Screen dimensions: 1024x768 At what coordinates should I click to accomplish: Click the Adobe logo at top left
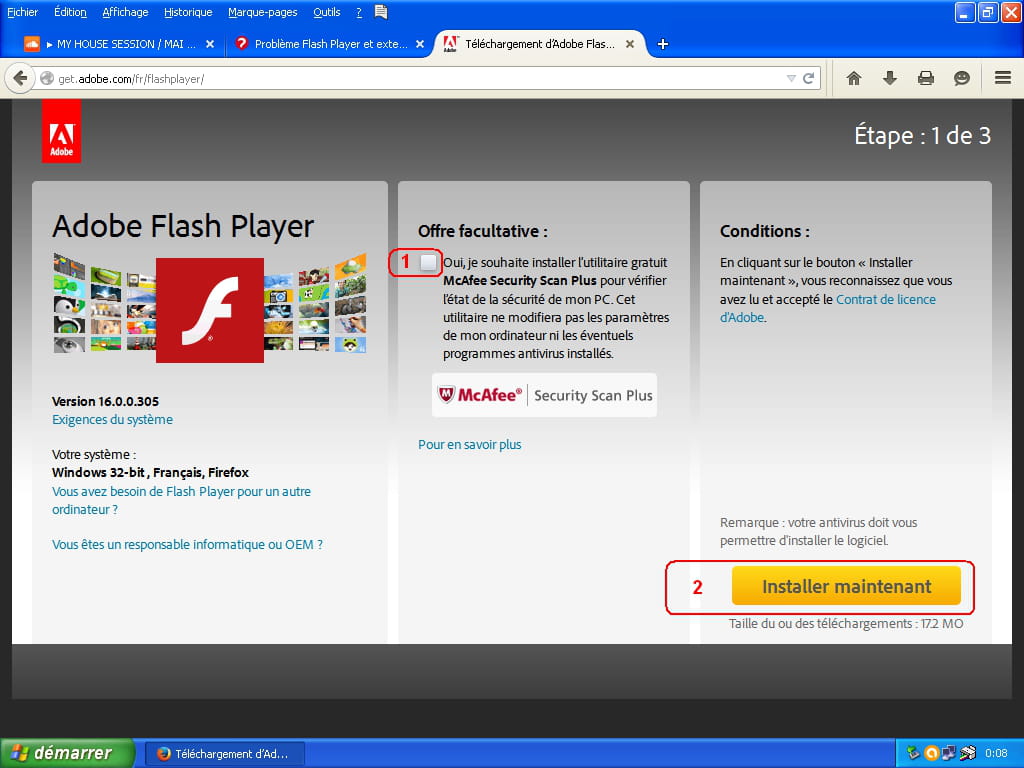[61, 131]
